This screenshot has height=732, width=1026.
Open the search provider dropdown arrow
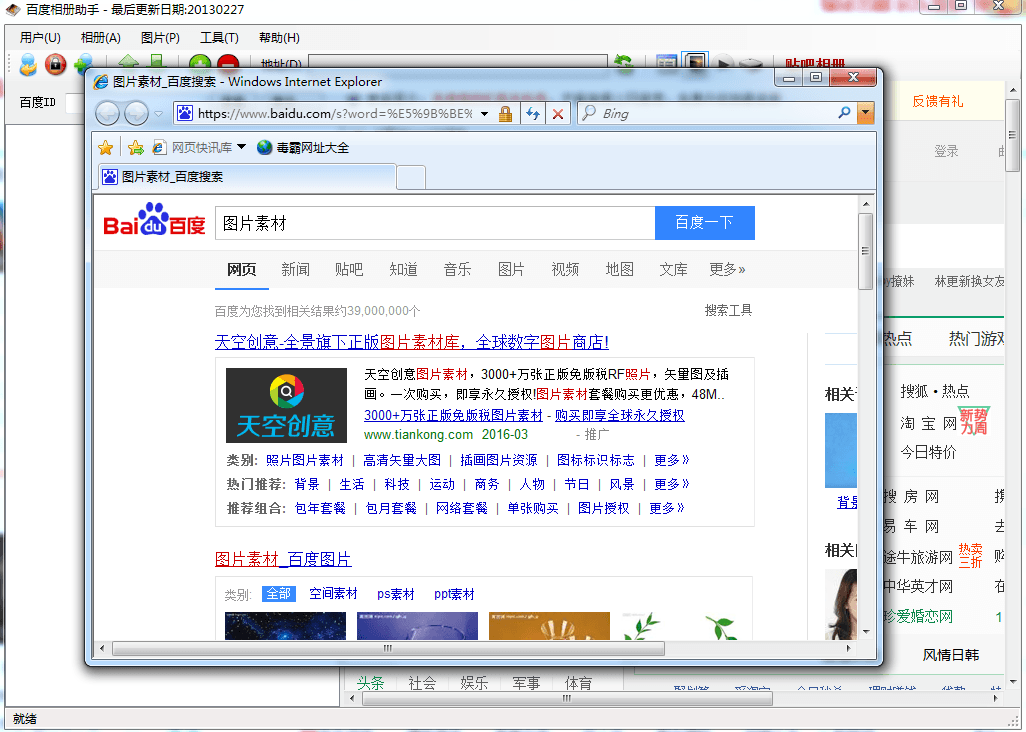tap(866, 113)
